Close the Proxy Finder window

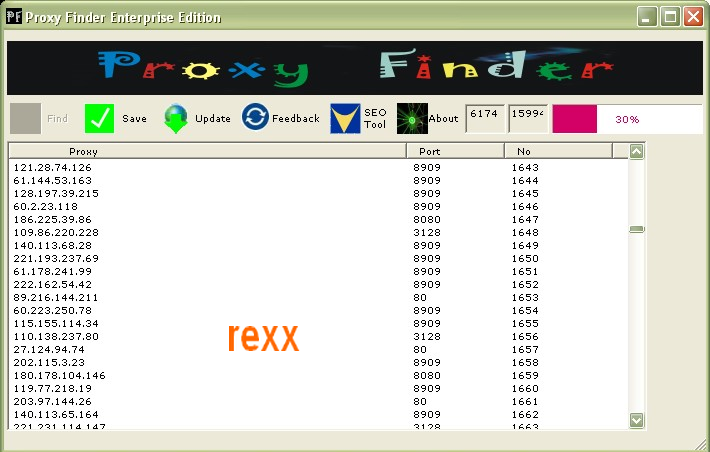(693, 17)
